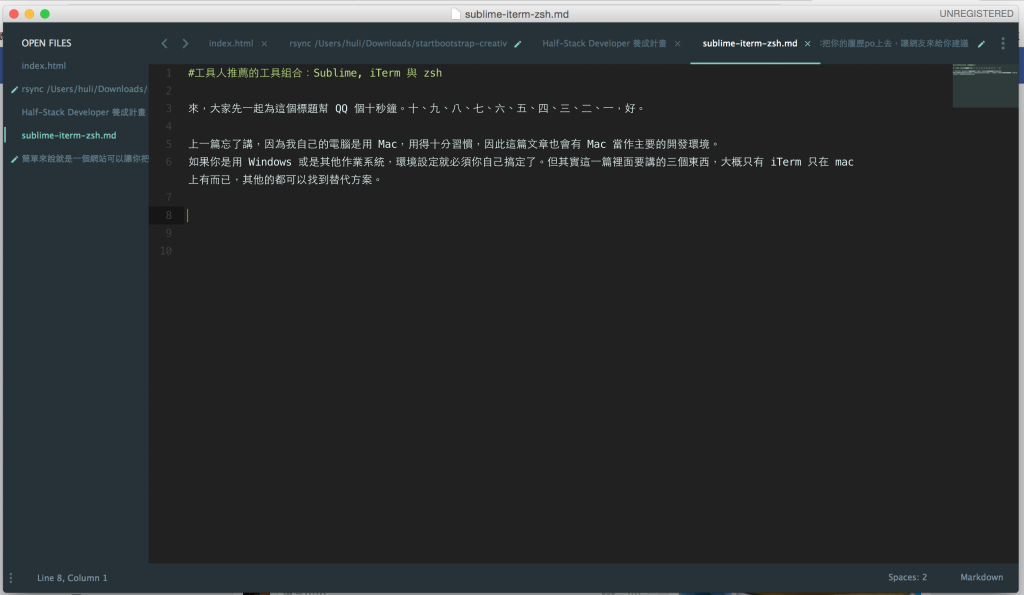The width and height of the screenshot is (1024, 595).
Task: Click line number 10 in gutter
Action: click(x=166, y=251)
